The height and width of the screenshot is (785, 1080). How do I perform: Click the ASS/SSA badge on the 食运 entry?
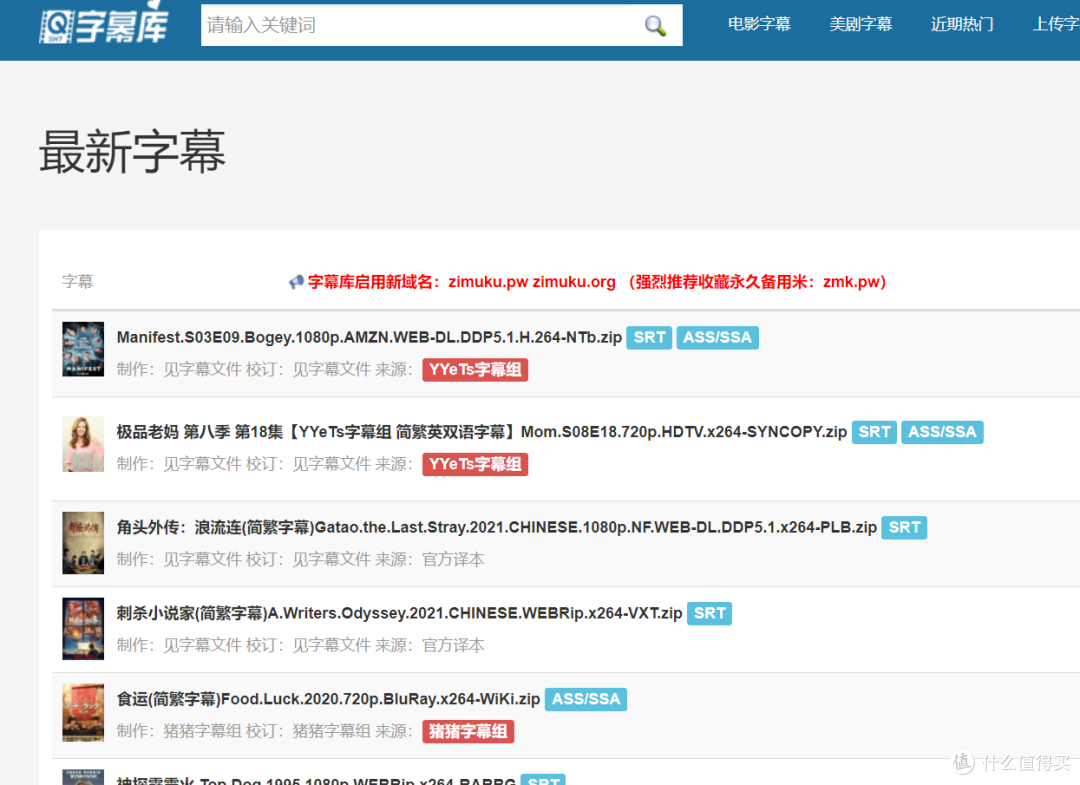pos(586,699)
